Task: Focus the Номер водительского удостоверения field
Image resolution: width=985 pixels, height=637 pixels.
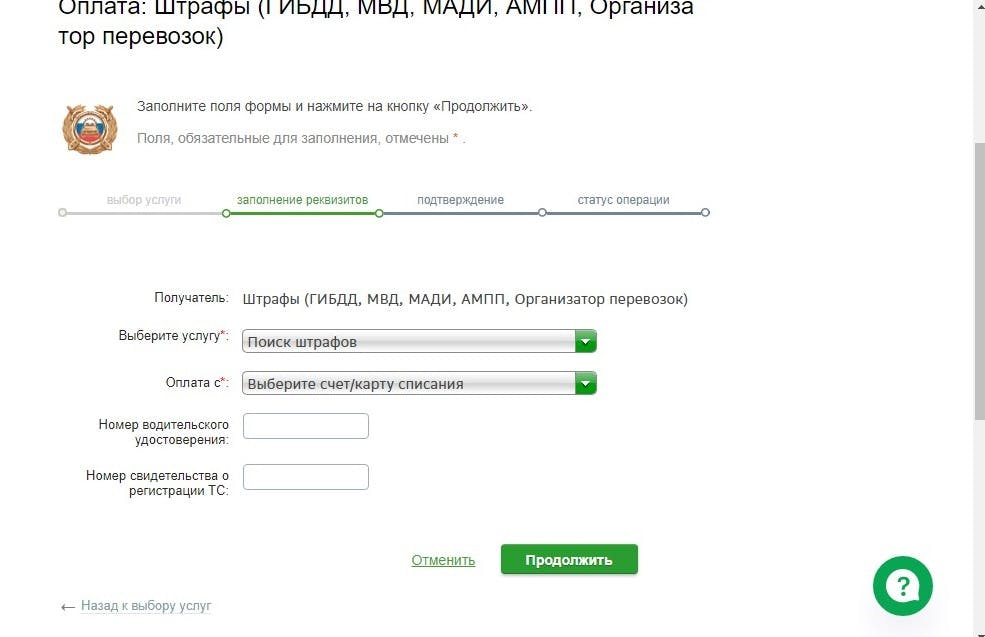Action: point(306,426)
